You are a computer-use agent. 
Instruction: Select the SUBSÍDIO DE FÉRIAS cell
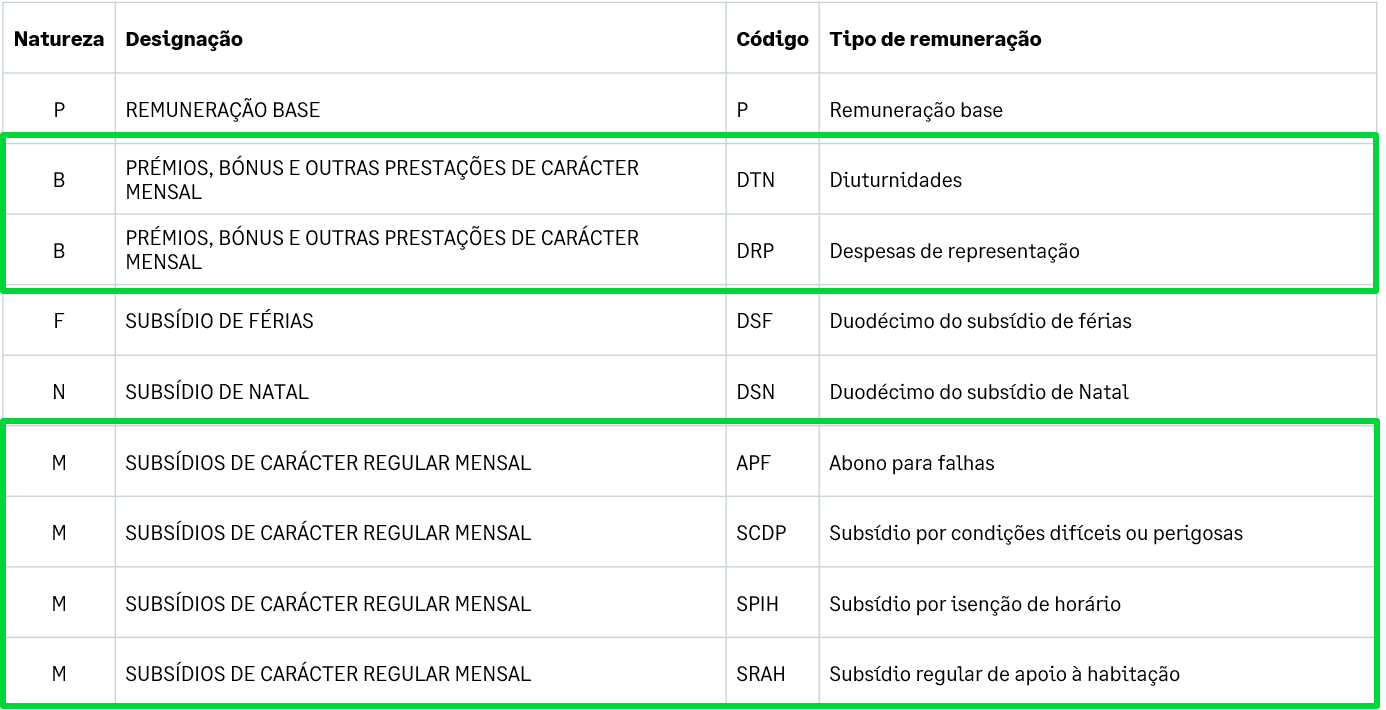point(421,321)
